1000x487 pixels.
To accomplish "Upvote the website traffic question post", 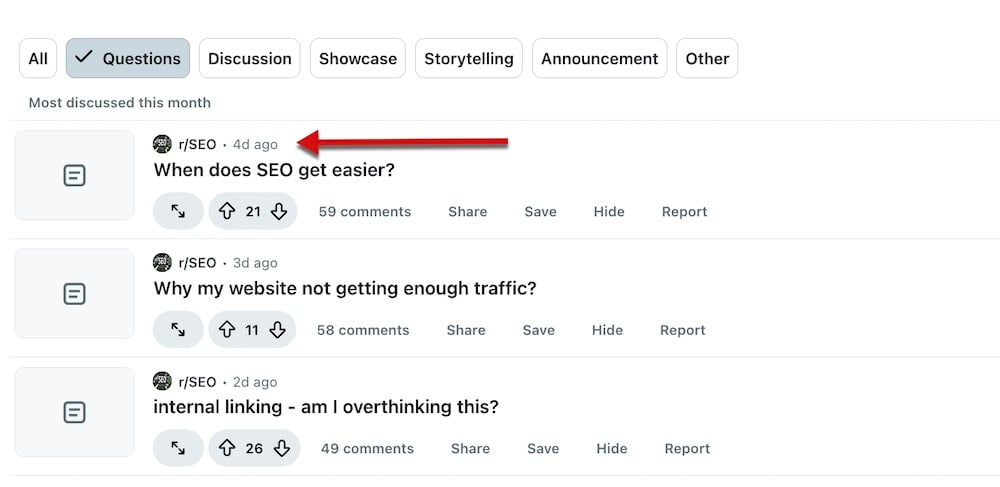I will [227, 330].
